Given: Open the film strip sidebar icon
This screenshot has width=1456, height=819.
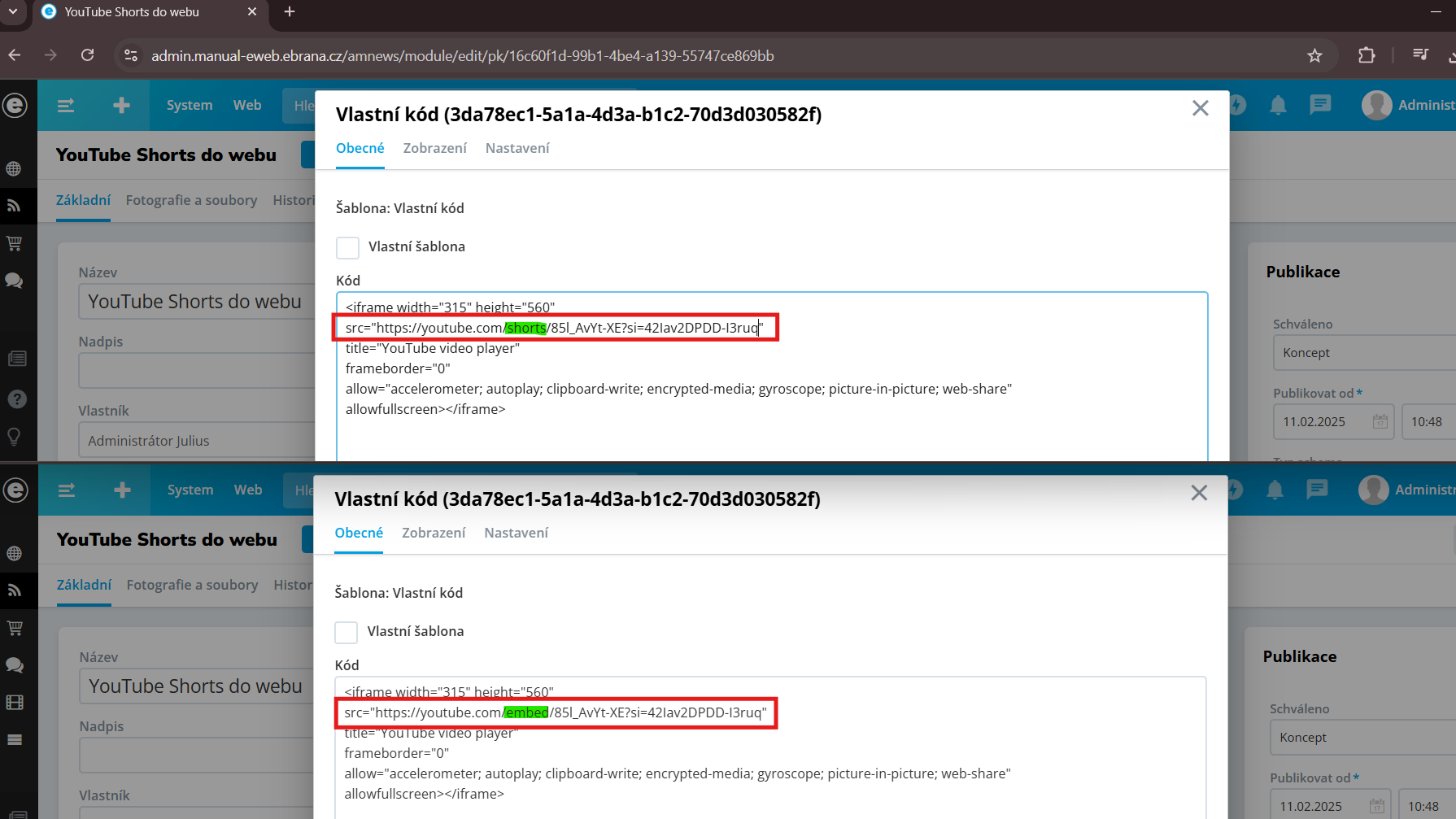Looking at the screenshot, I should [15, 703].
